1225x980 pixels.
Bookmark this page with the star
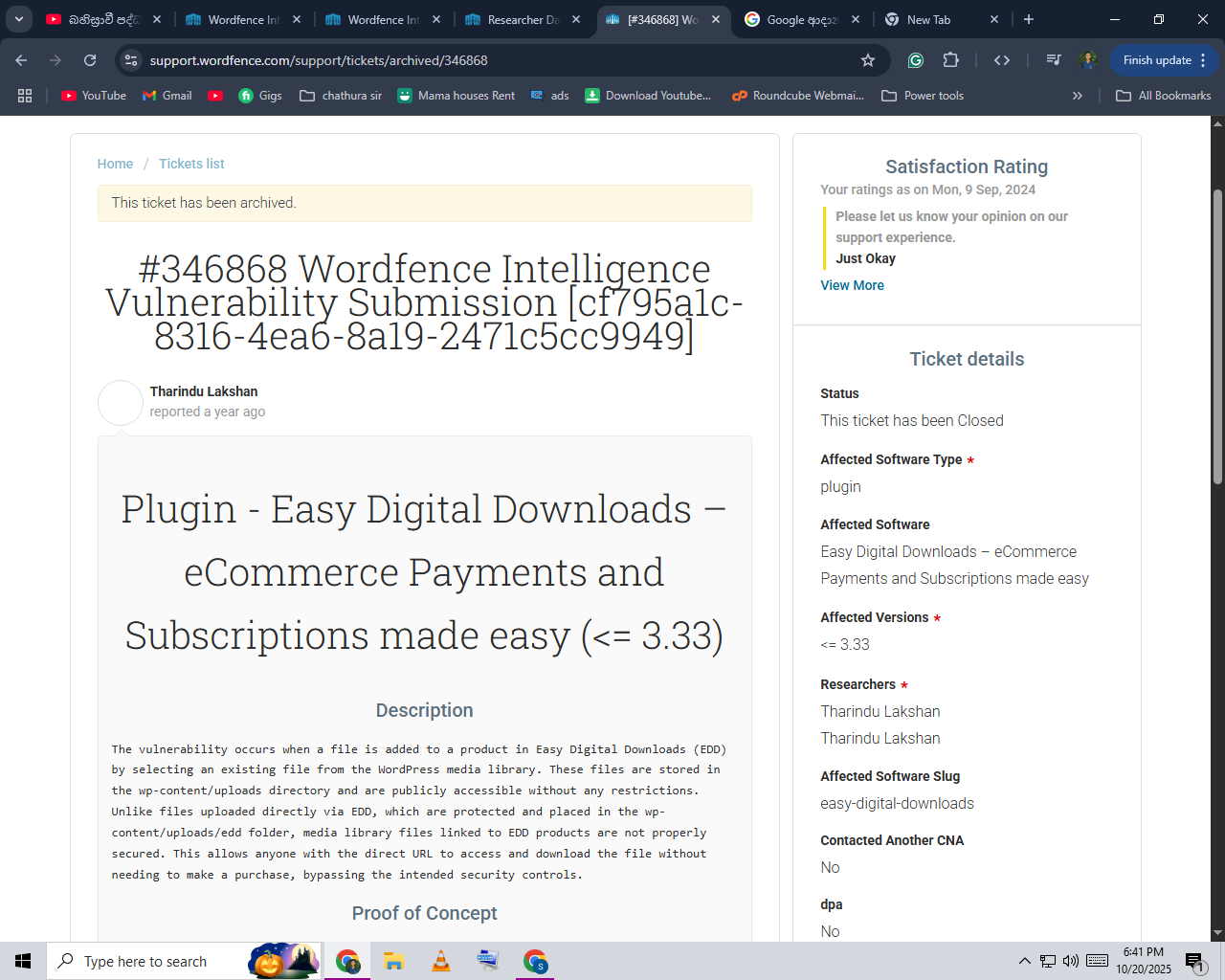point(868,60)
